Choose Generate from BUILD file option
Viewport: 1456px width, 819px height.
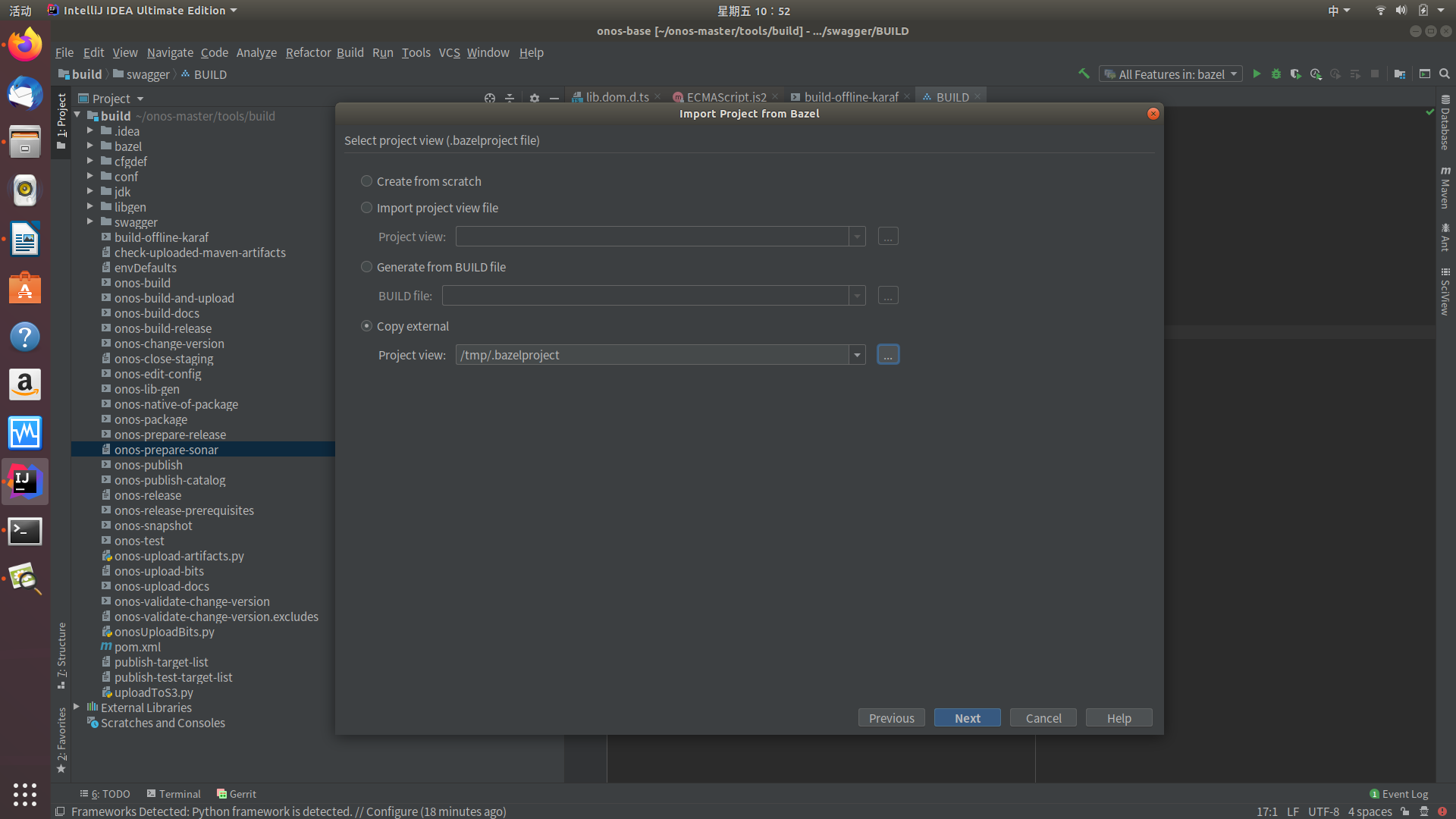coord(367,267)
